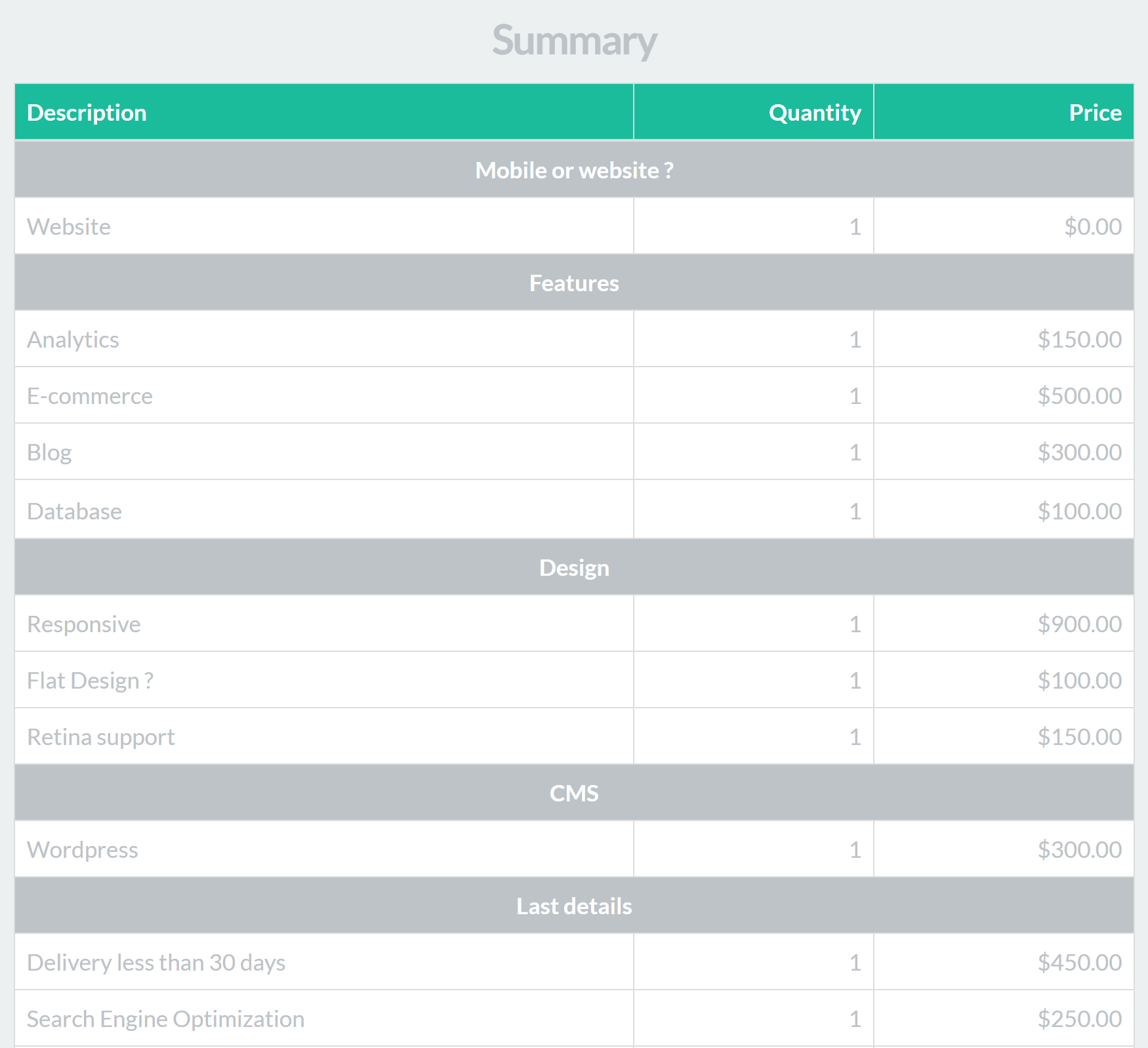Select the Blog line item
Screen dimensions: 1148x1048
[x=49, y=451]
